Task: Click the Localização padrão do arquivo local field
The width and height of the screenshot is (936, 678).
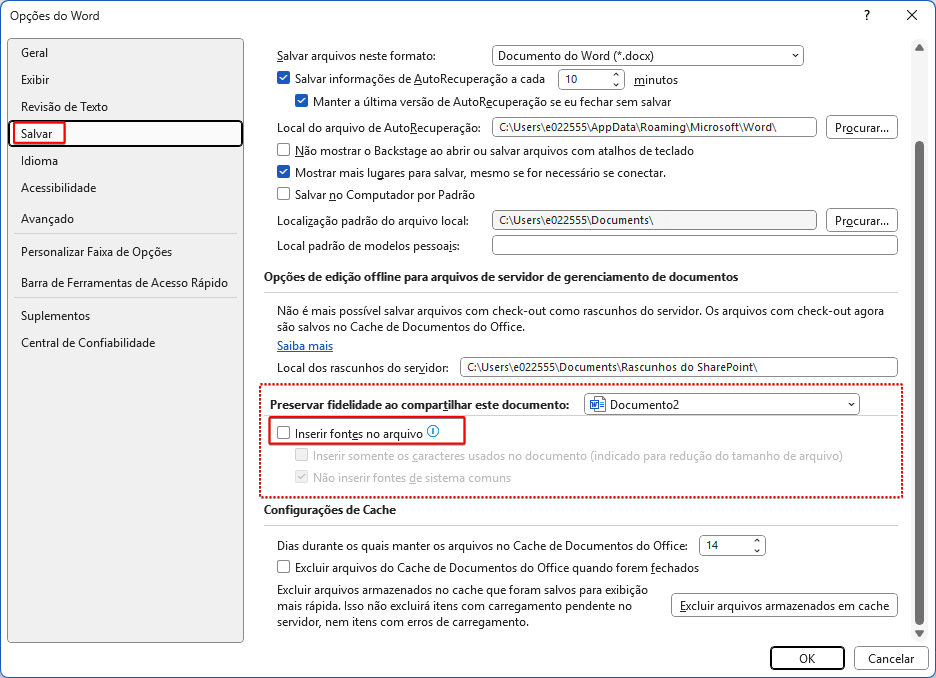Action: (x=654, y=220)
